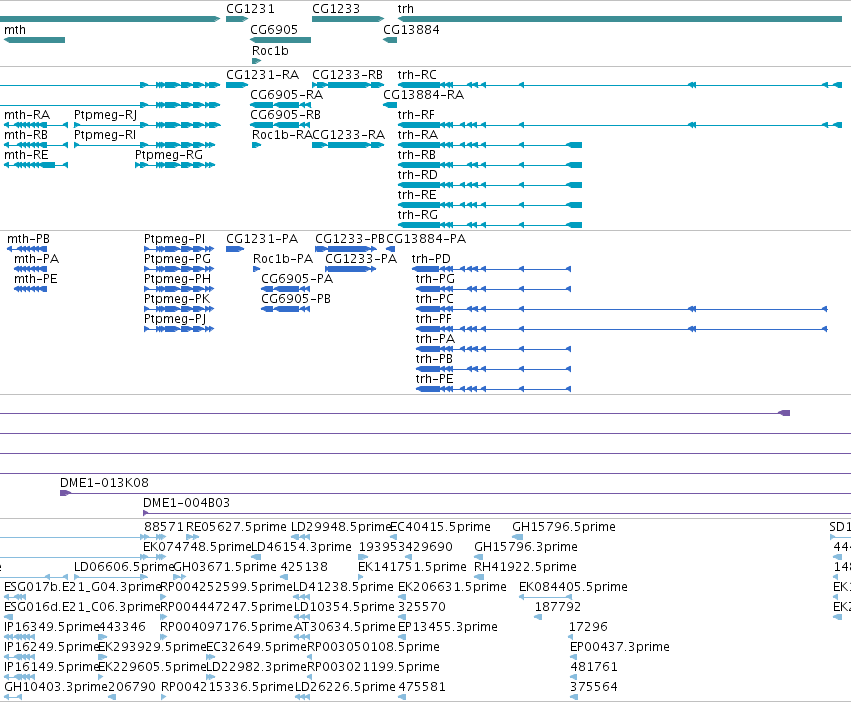Select the mth gene feature label
Viewport: 851px width, 702px height.
tap(15, 30)
